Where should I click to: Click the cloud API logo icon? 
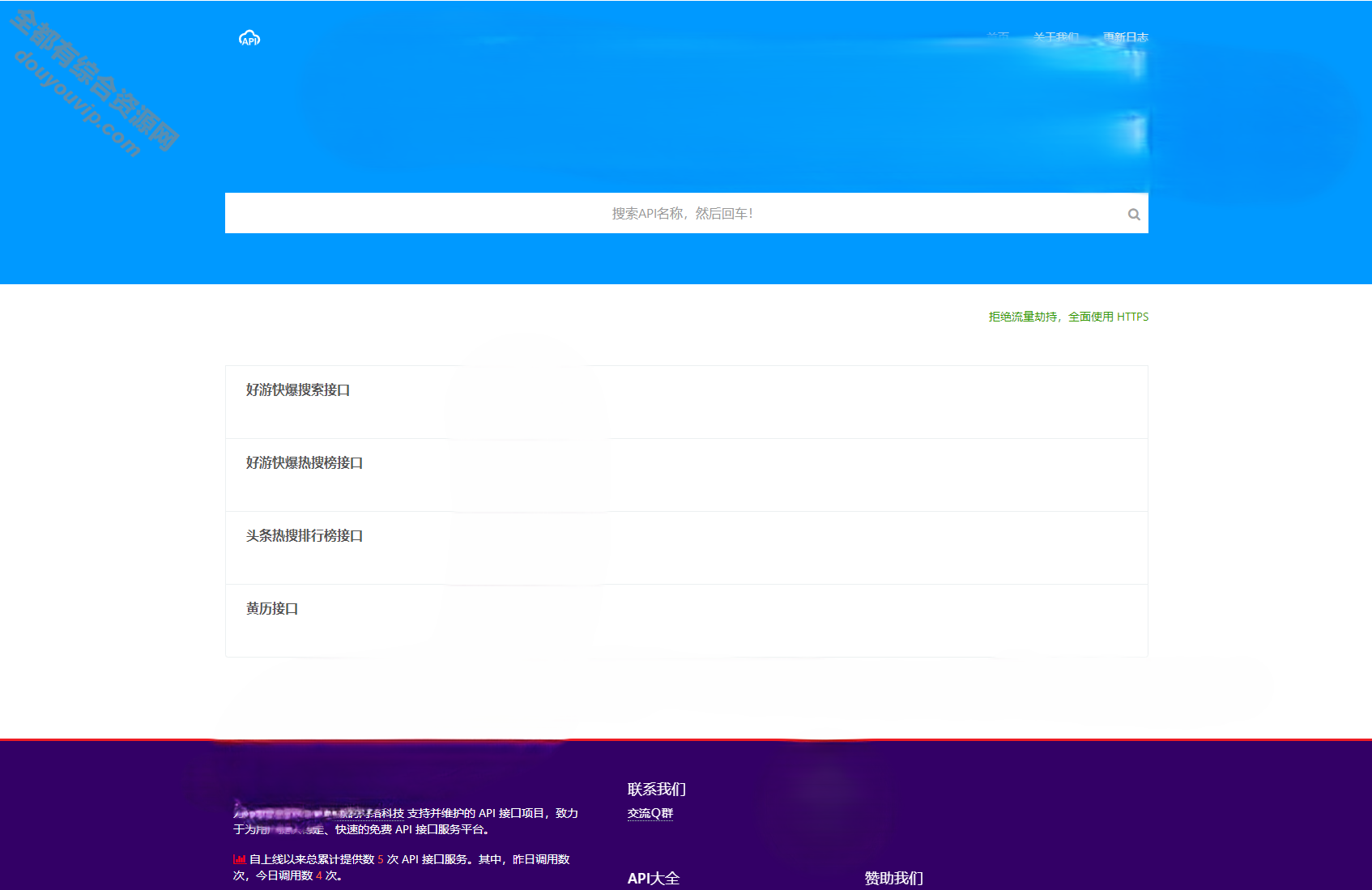[x=249, y=39]
